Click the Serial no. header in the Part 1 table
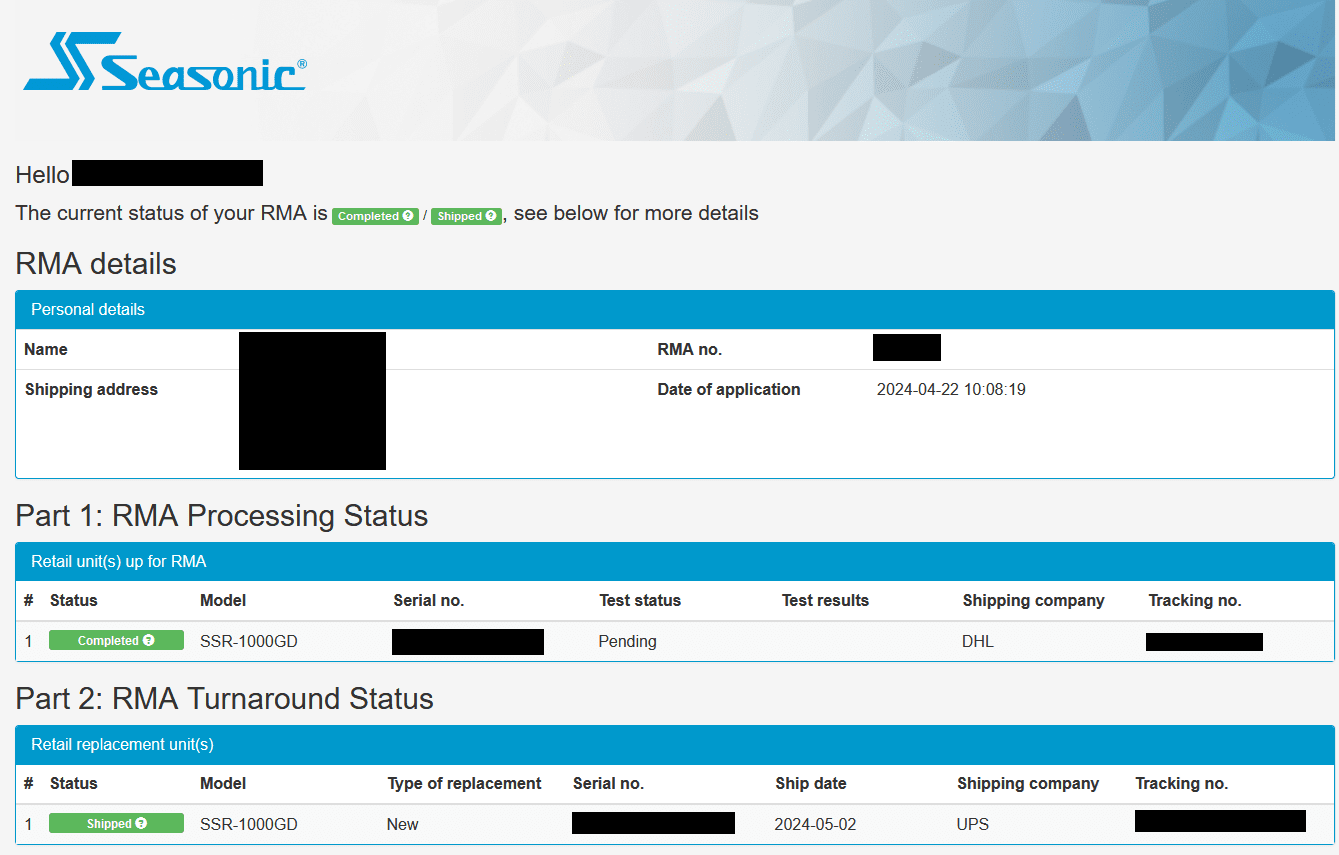The height and width of the screenshot is (855, 1339). [429, 601]
